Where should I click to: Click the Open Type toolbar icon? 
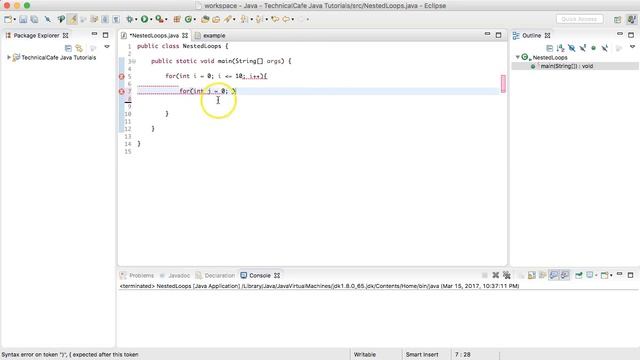tap(205, 19)
